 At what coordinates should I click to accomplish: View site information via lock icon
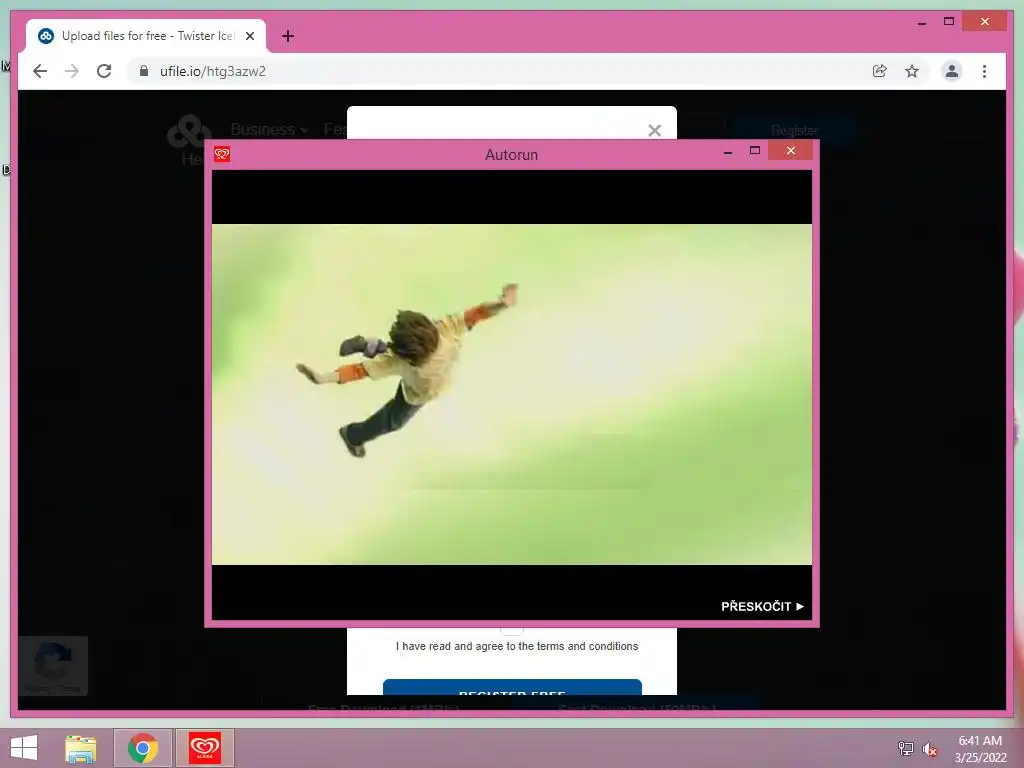point(144,71)
